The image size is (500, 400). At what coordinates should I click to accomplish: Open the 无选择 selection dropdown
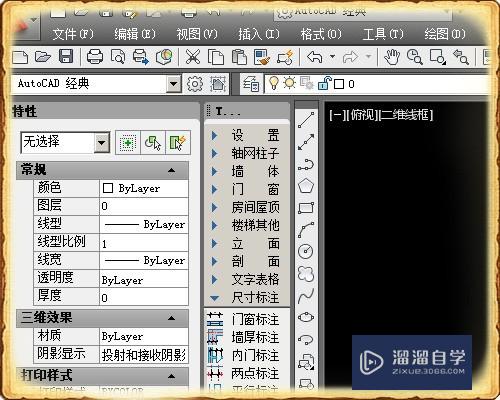[x=101, y=143]
